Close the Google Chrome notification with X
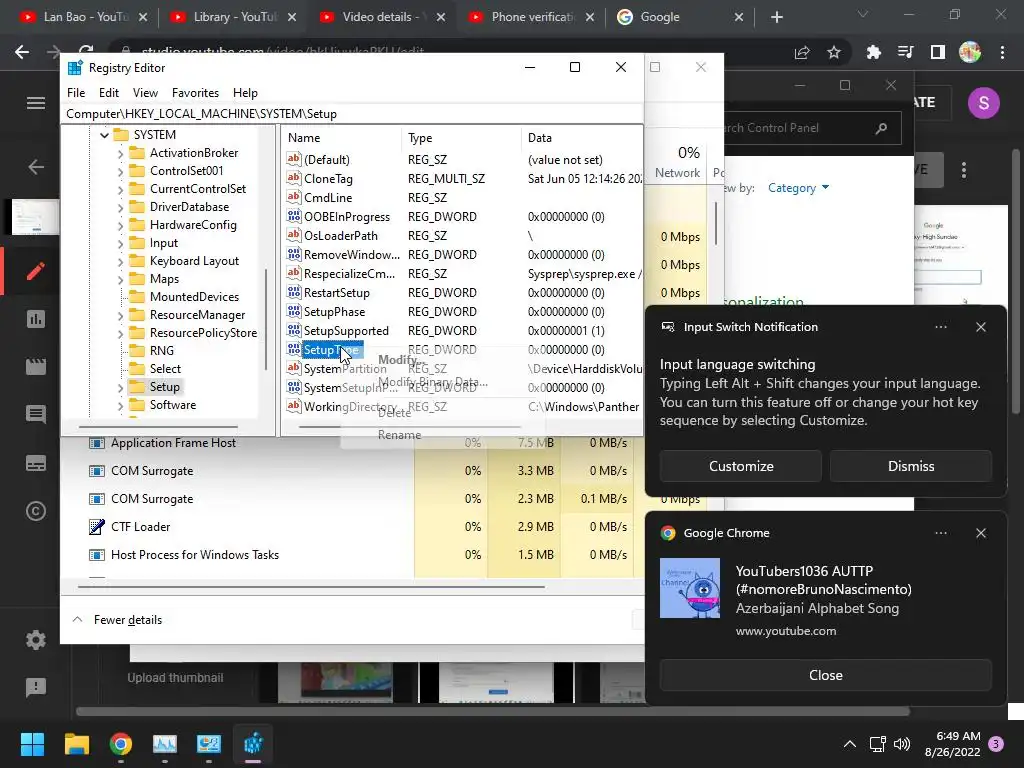 981,534
